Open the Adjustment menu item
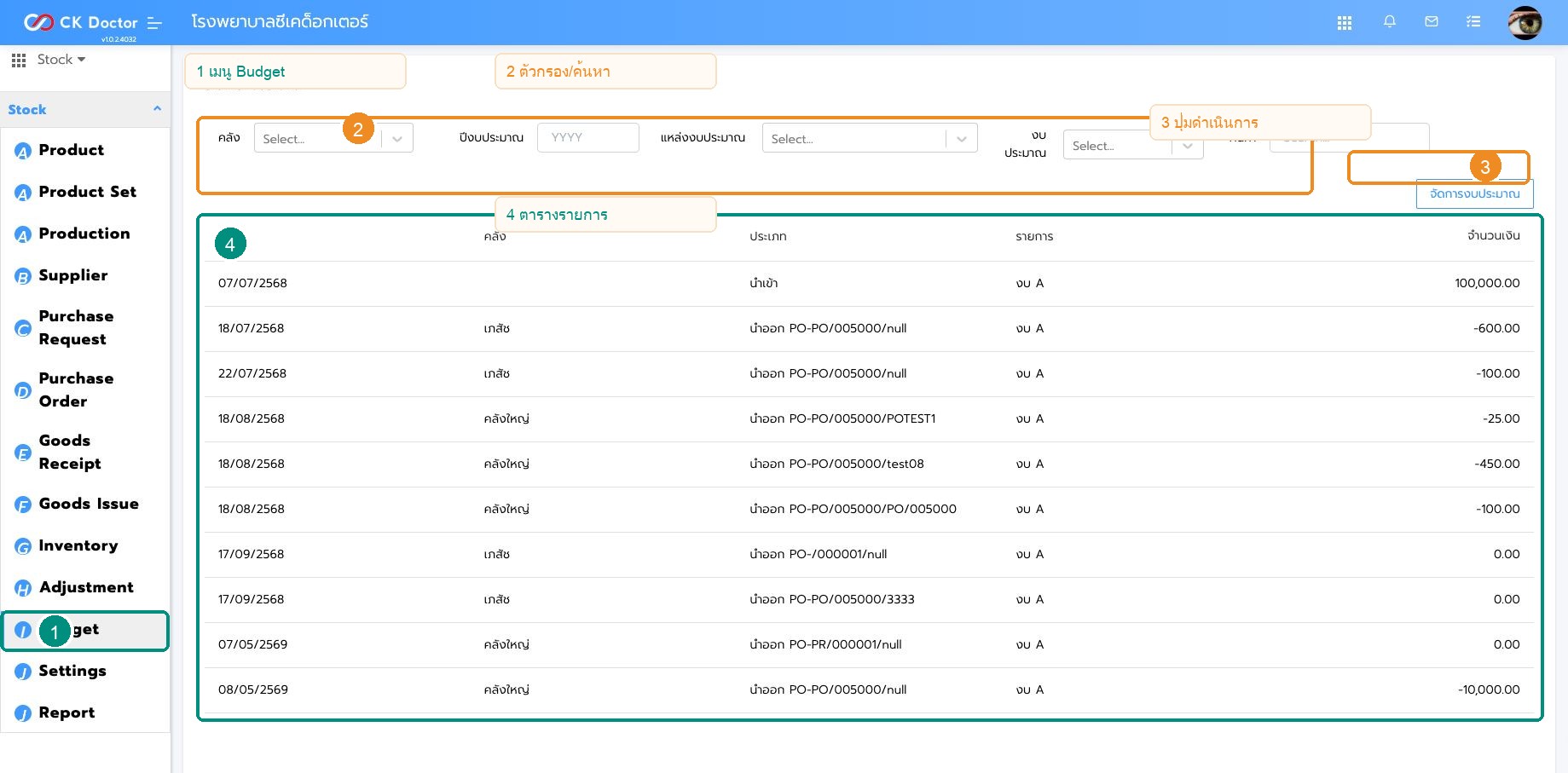The image size is (1568, 773). [85, 587]
